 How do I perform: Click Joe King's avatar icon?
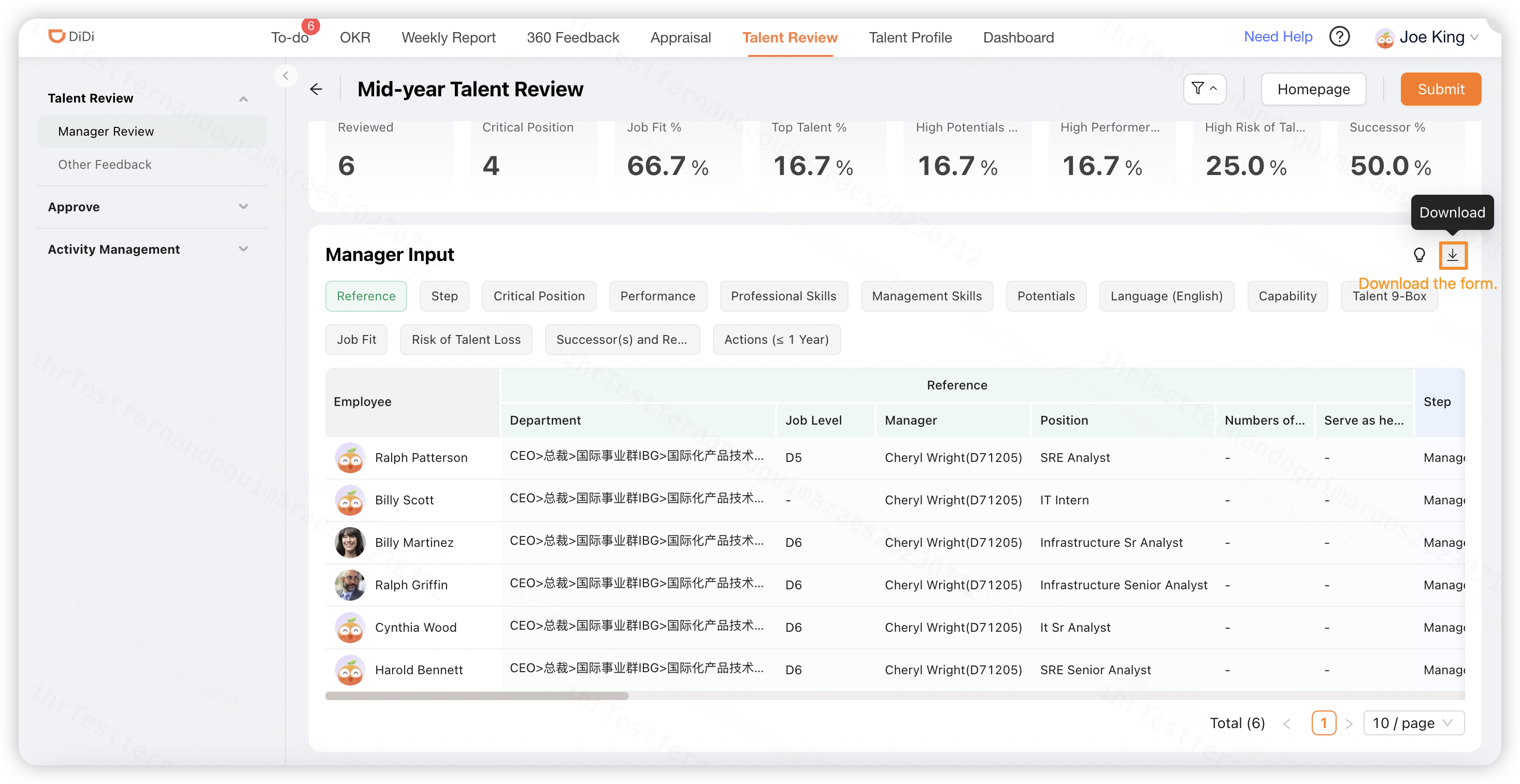pyautogui.click(x=1384, y=38)
